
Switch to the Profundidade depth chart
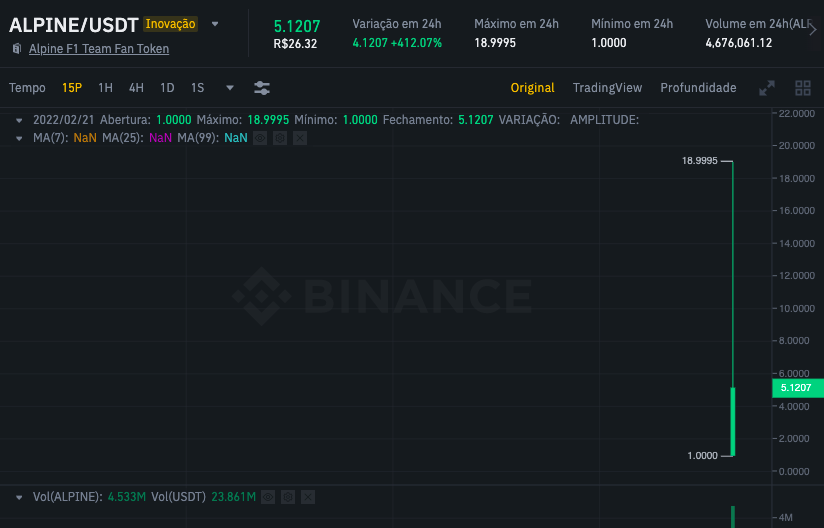698,88
